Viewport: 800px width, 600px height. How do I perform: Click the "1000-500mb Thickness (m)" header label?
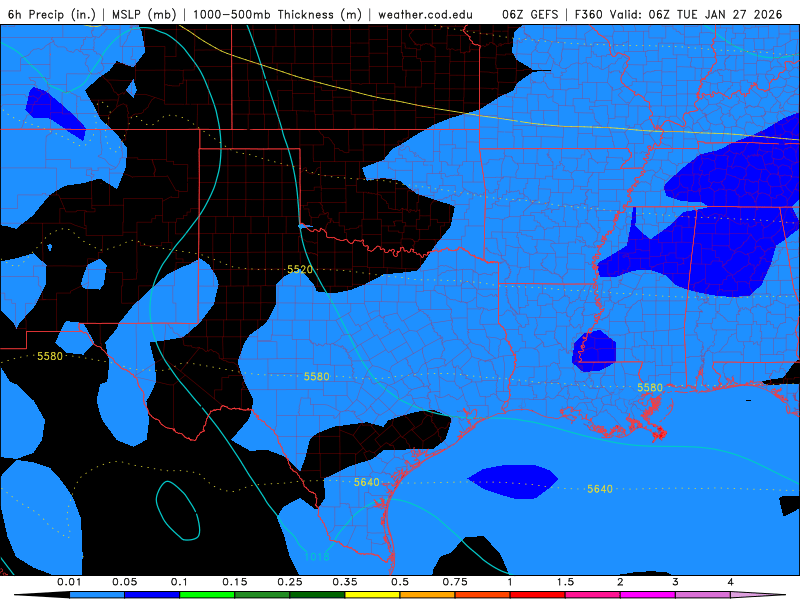point(277,14)
